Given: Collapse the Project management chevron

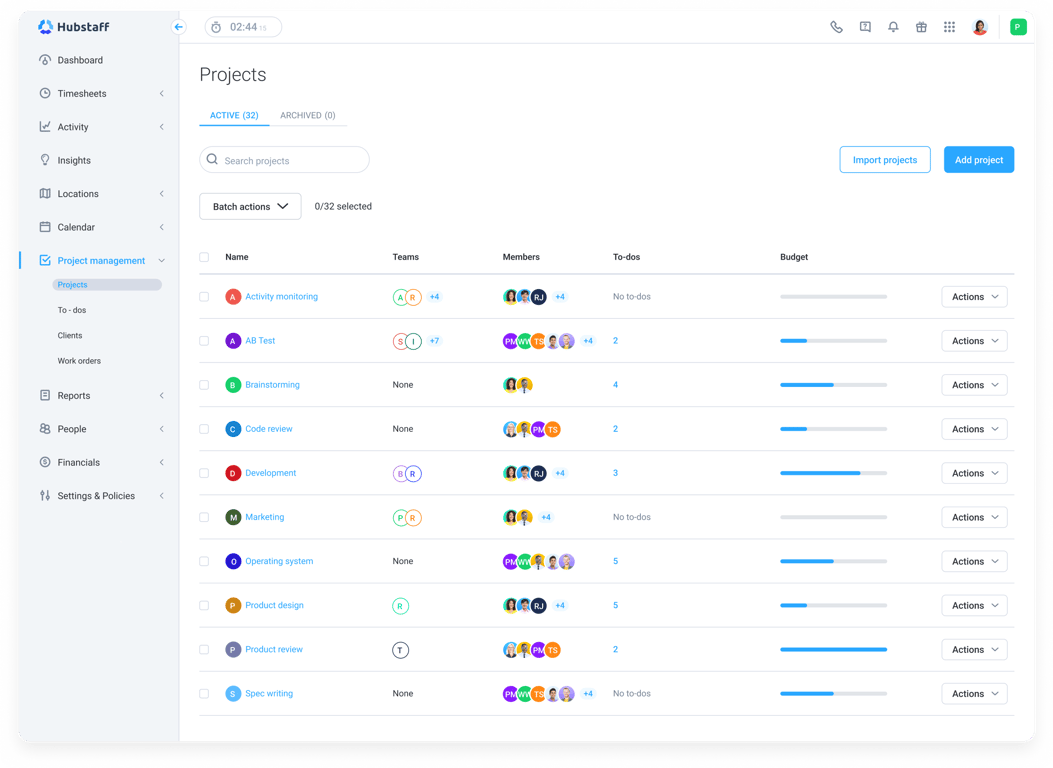Looking at the screenshot, I should click(x=162, y=260).
